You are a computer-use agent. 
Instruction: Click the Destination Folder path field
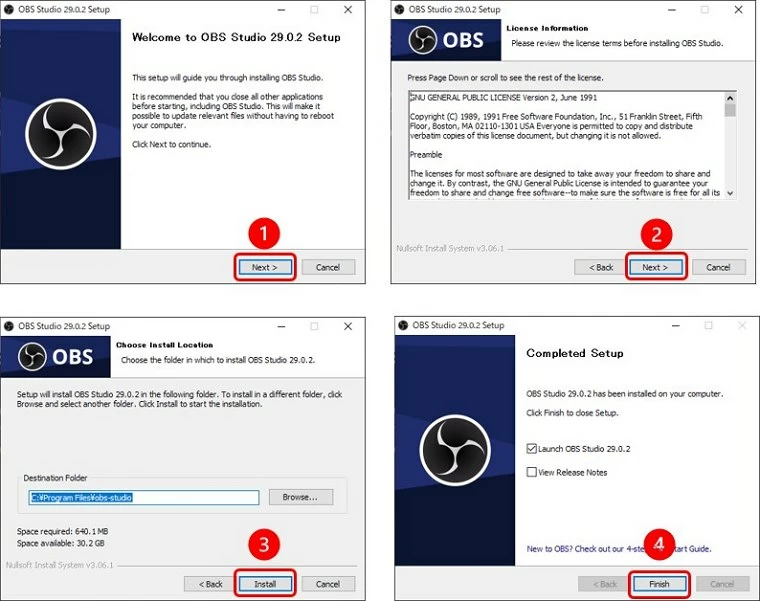pos(144,497)
